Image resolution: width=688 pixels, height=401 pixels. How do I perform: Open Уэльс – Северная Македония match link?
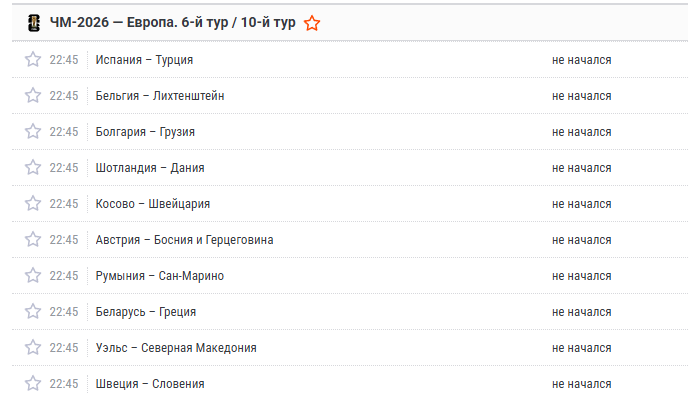tap(176, 348)
